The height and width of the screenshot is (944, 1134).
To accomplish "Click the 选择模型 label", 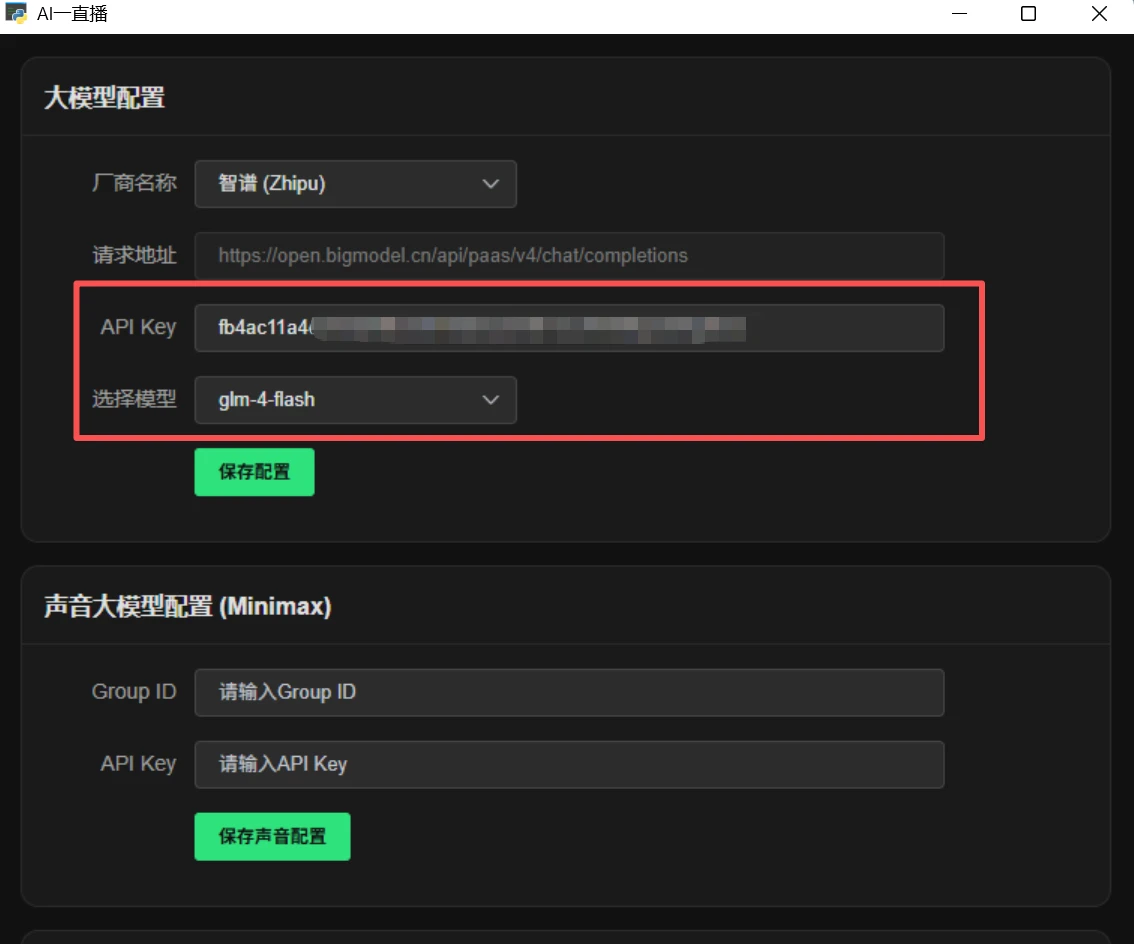I will pyautogui.click(x=134, y=400).
